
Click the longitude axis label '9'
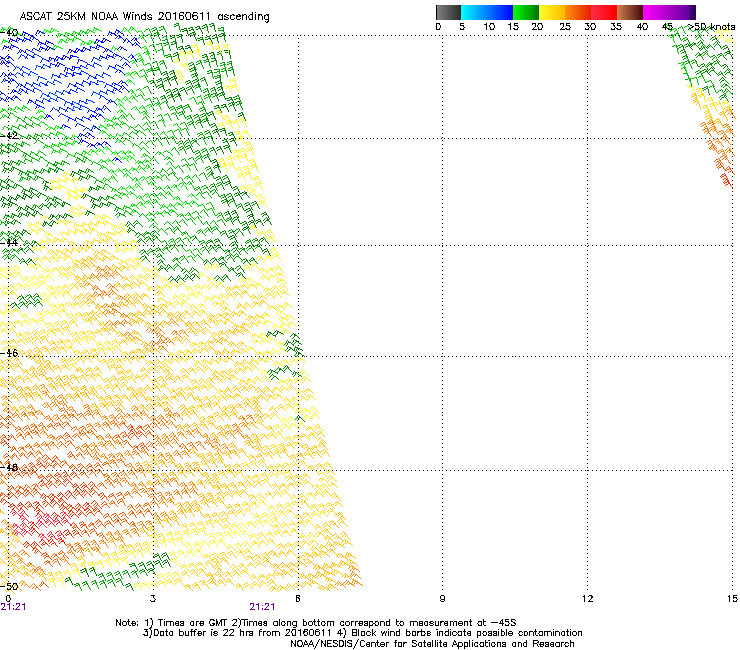point(442,599)
